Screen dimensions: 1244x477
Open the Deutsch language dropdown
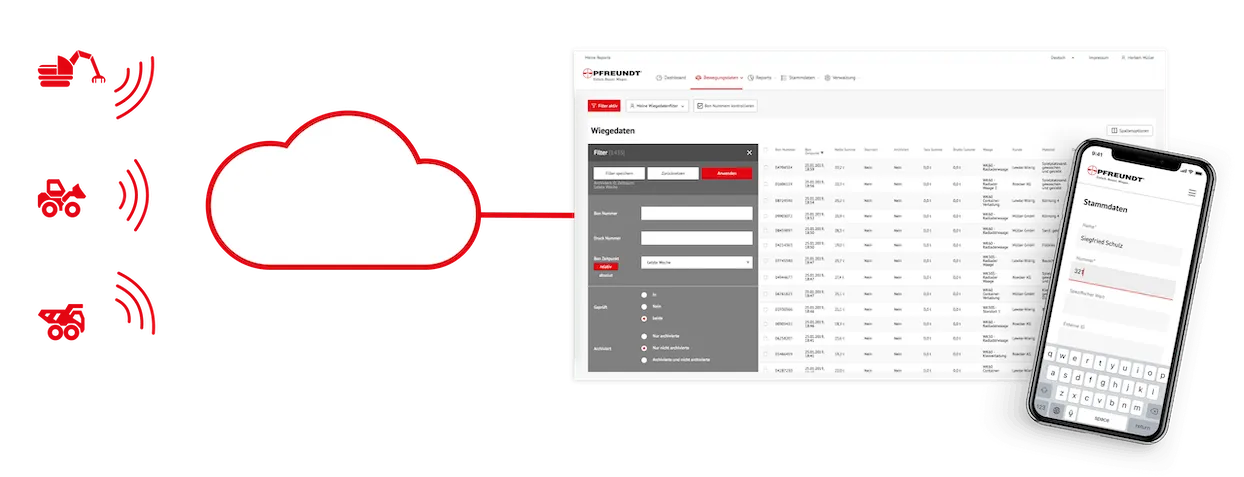pos(1062,58)
